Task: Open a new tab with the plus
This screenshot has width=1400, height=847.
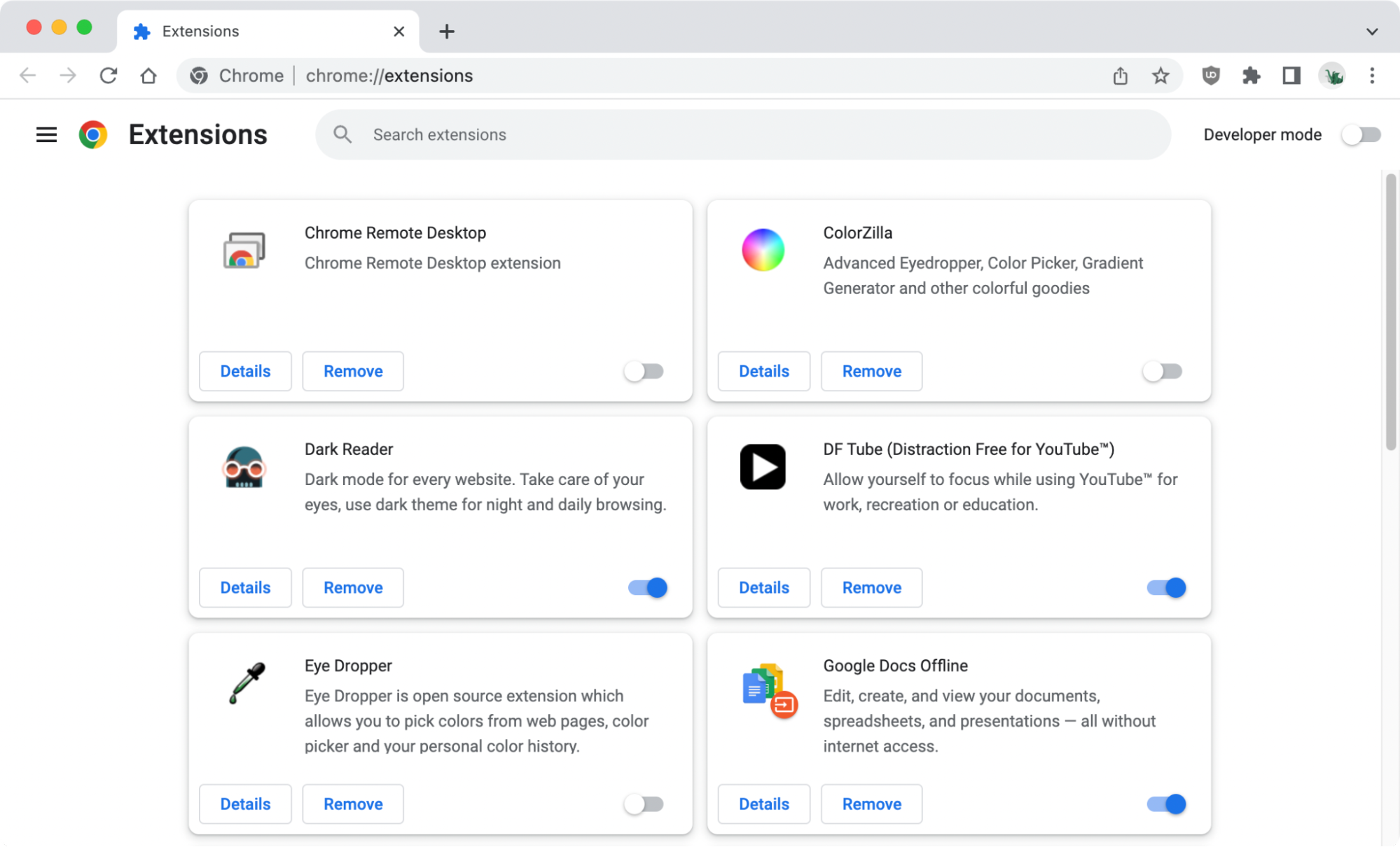Action: (x=447, y=31)
